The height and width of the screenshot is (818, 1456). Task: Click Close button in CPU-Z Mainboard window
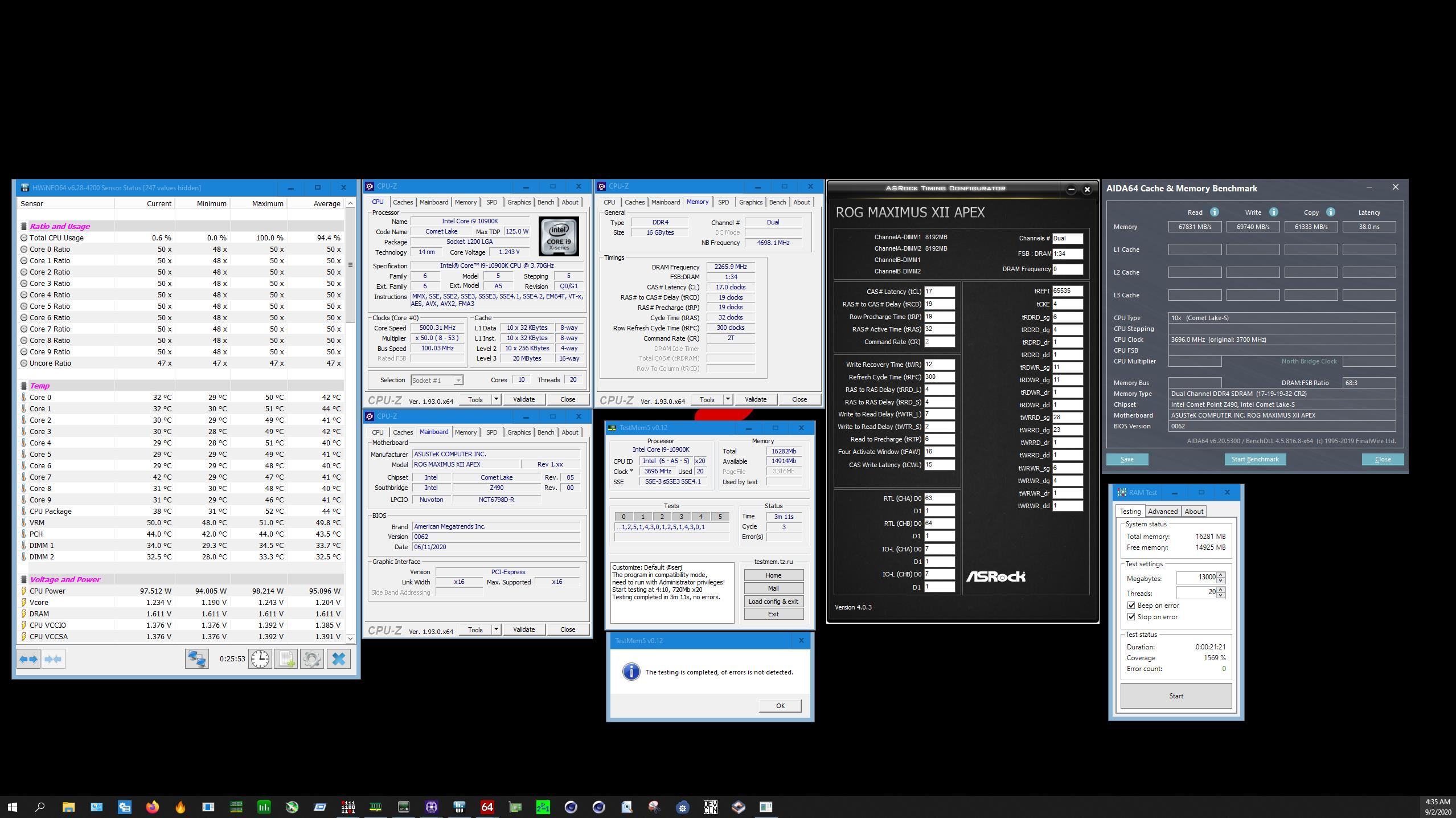[x=567, y=629]
